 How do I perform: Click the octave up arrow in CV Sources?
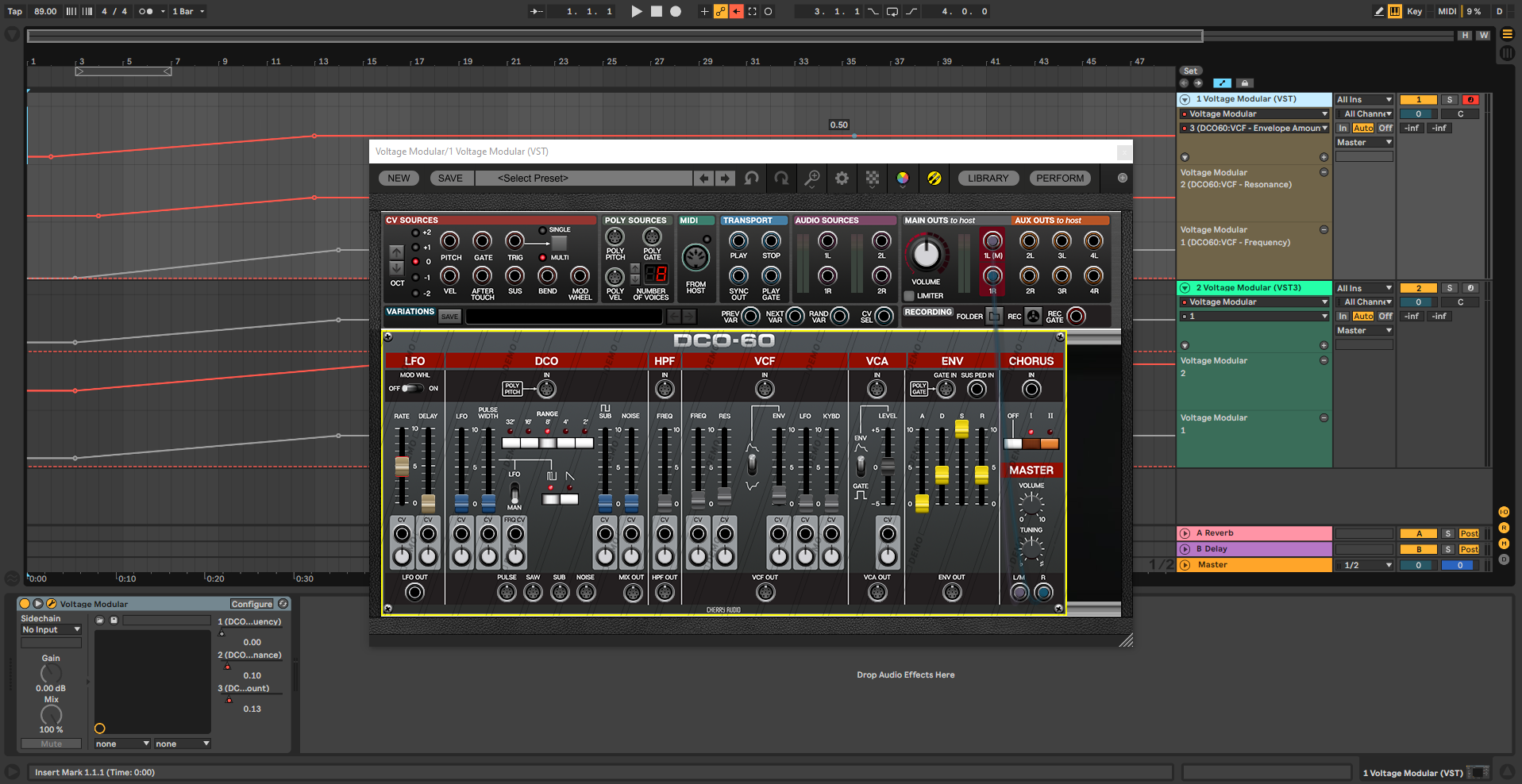point(396,252)
